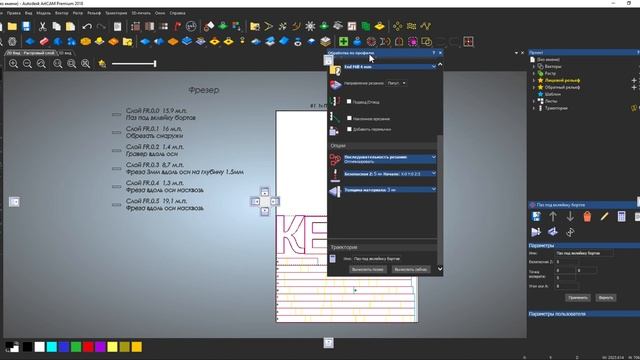Click the zoom out magnifier icon
Viewport: 640px width, 360px height.
(27, 64)
